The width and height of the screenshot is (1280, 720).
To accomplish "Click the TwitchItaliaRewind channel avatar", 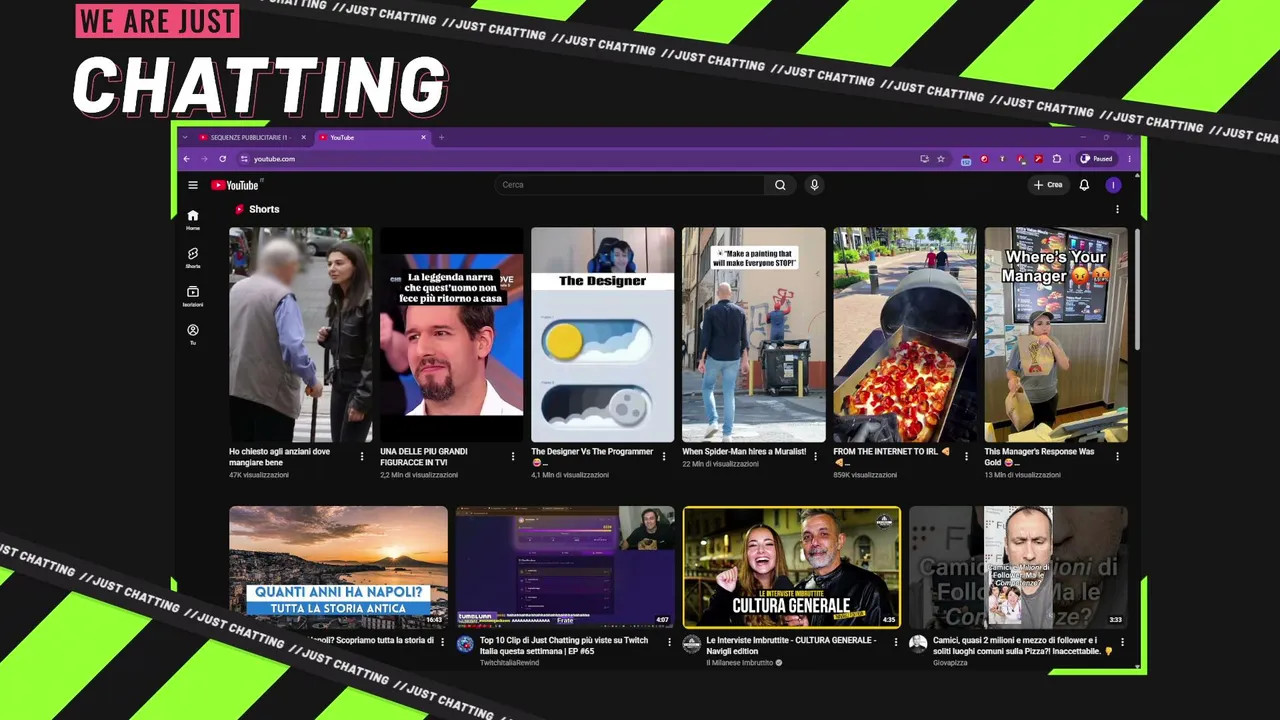I will pyautogui.click(x=465, y=644).
